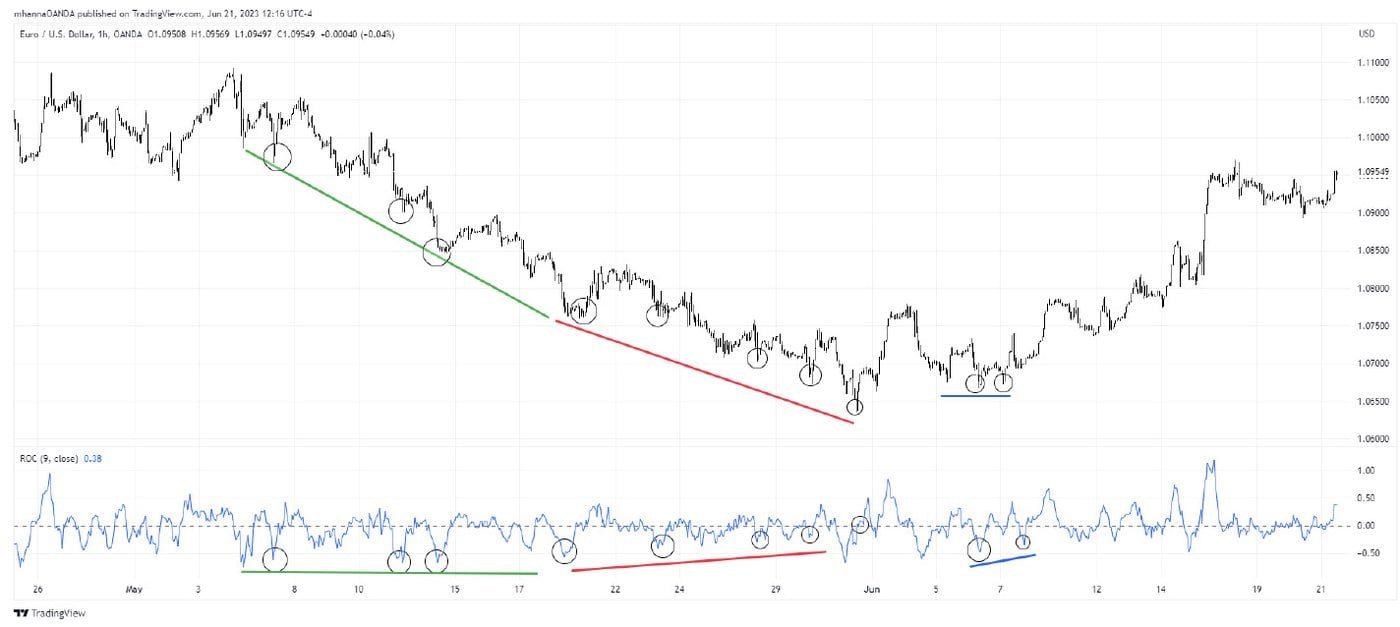The image size is (1400, 627).
Task: Click the first circle on the green price trendline
Action: [277, 155]
